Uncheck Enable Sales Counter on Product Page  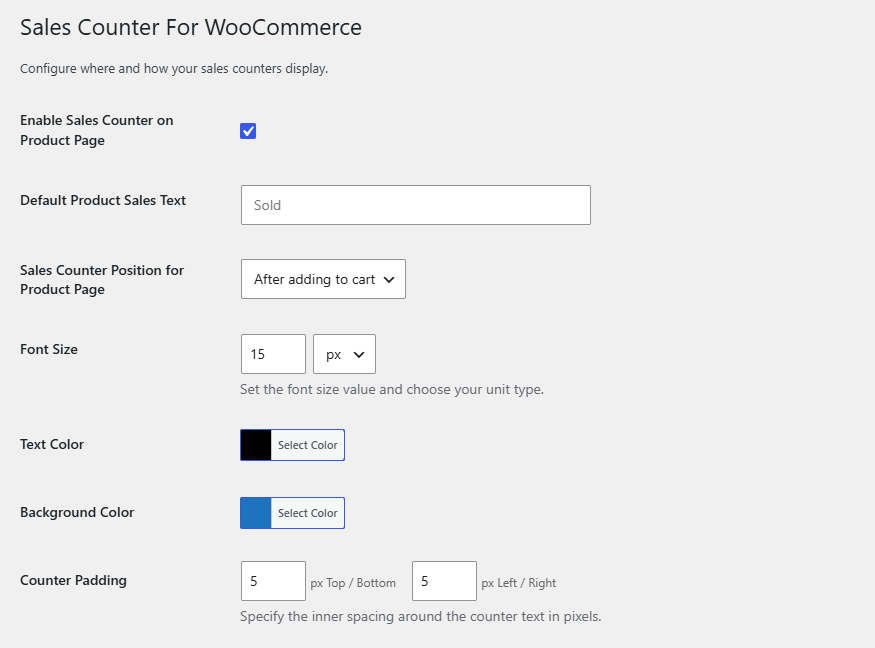[248, 131]
